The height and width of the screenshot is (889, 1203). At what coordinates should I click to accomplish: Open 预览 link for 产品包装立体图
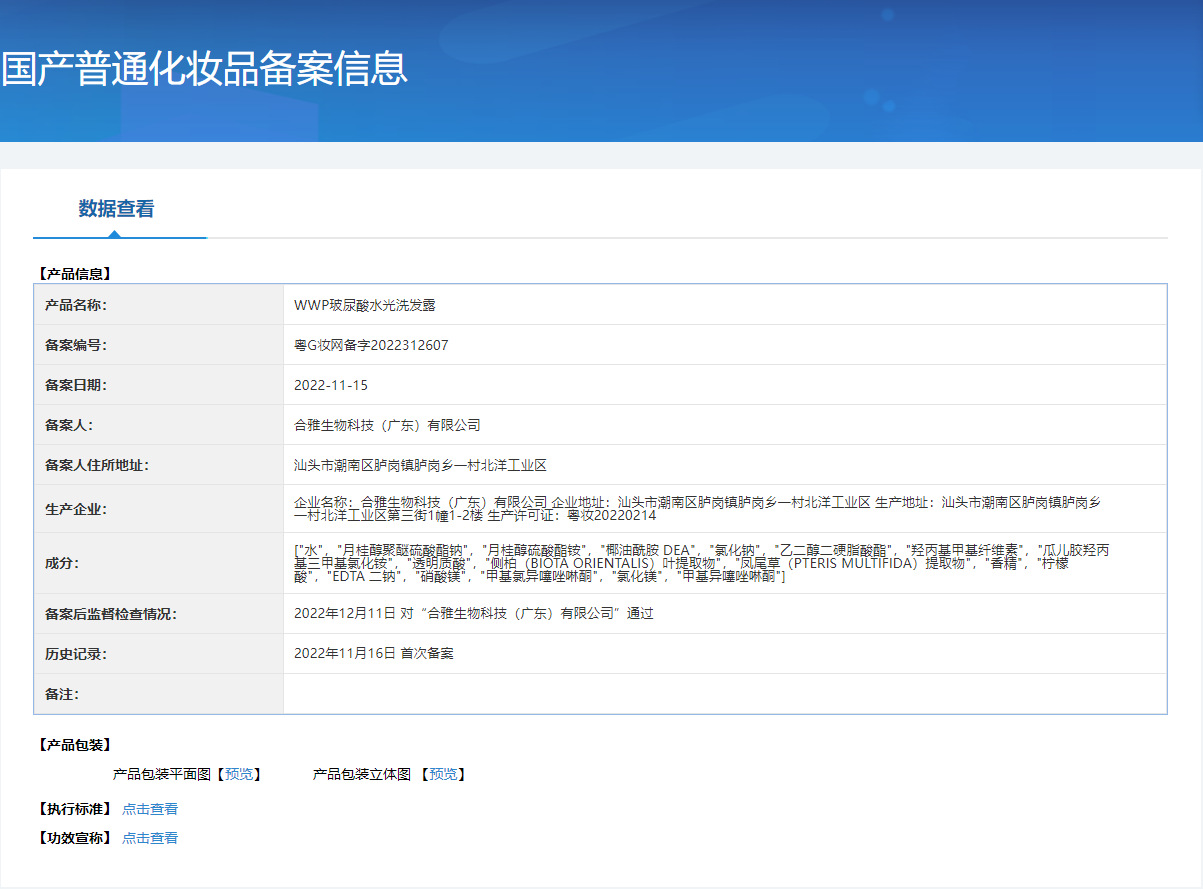click(444, 774)
